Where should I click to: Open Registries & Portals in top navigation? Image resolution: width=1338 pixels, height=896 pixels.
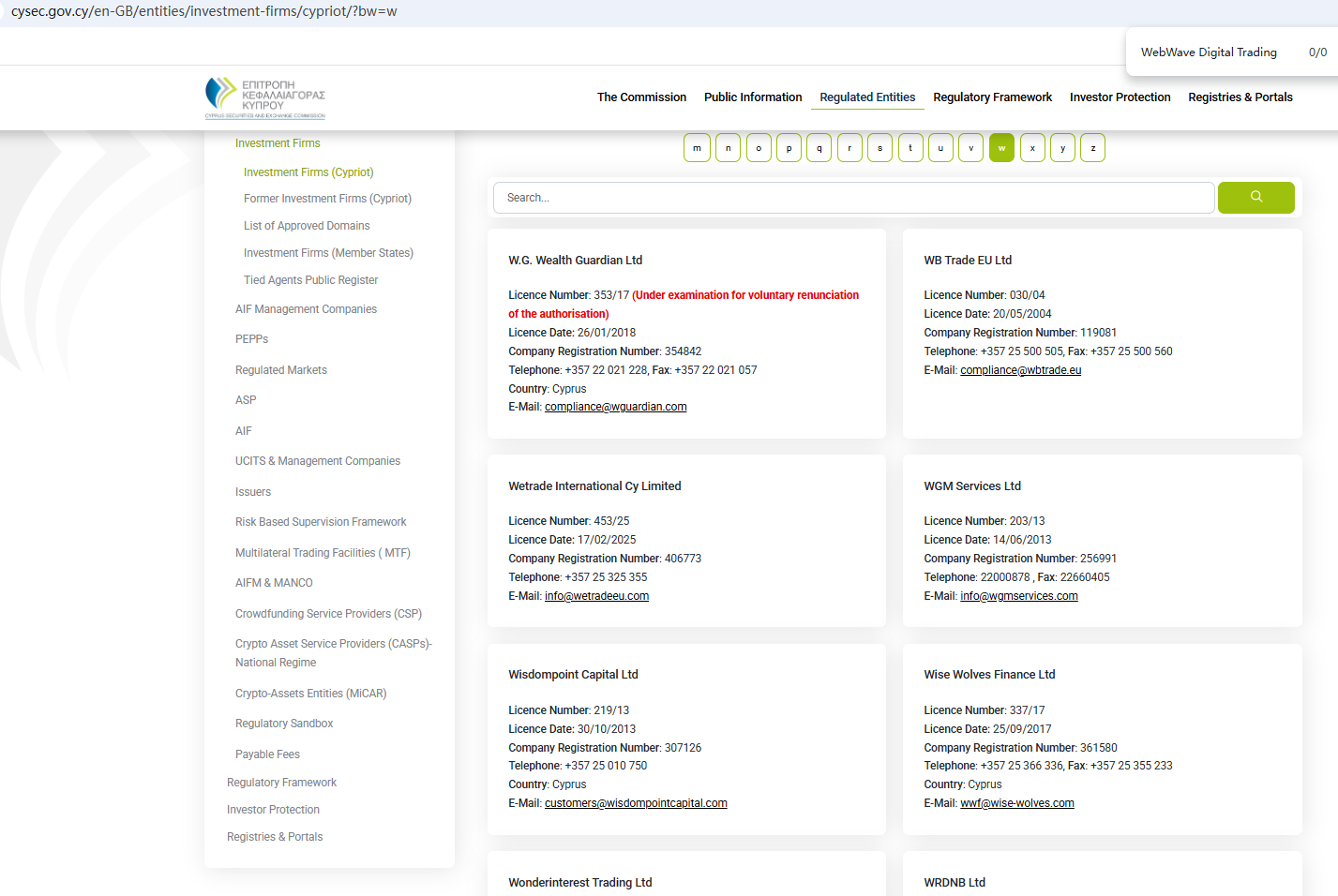1240,97
